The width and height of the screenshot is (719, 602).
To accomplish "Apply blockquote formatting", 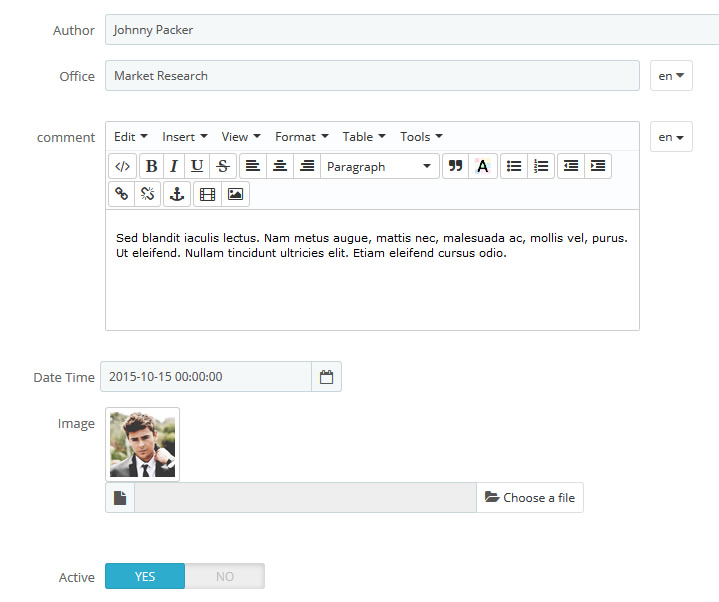I will [455, 166].
